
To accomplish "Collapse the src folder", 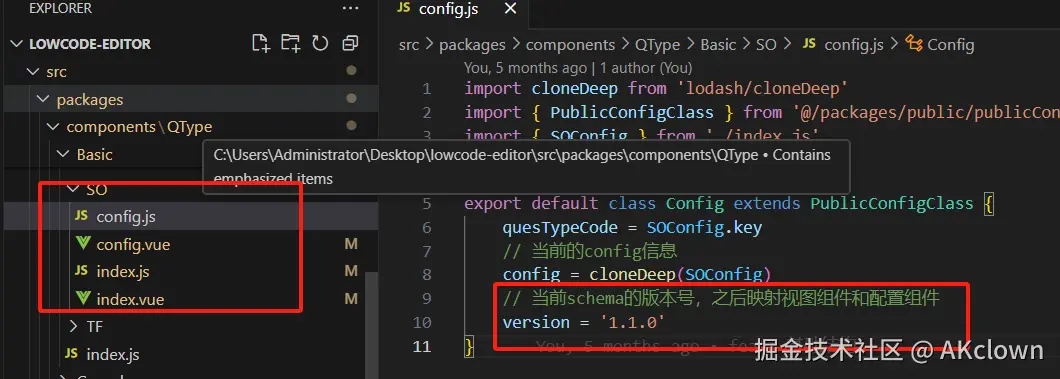I will 32,72.
